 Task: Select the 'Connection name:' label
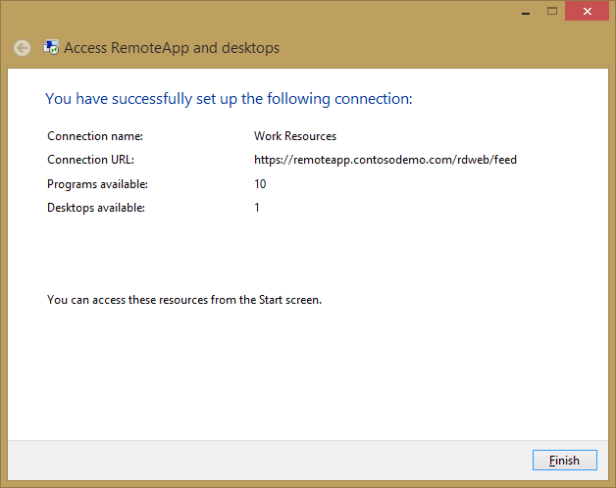pyautogui.click(x=95, y=135)
